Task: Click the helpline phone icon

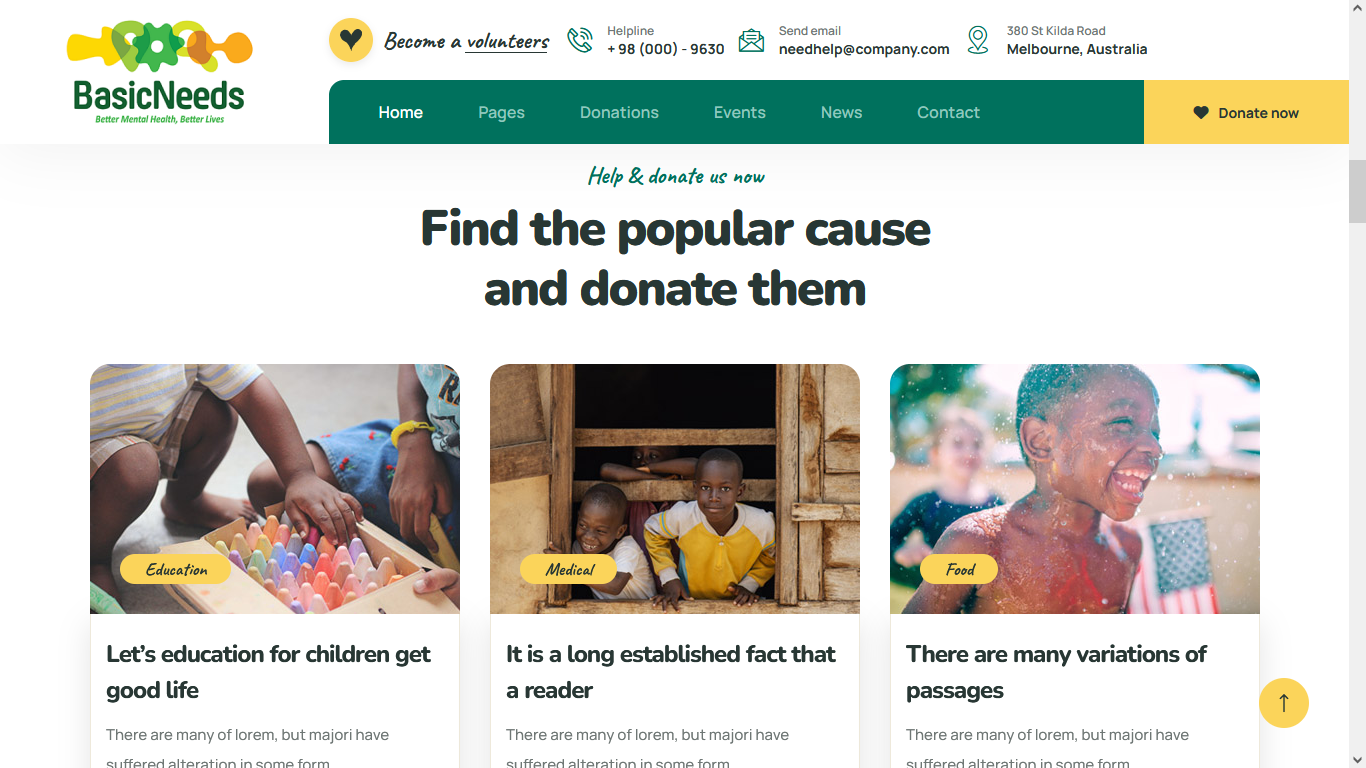Action: coord(580,40)
